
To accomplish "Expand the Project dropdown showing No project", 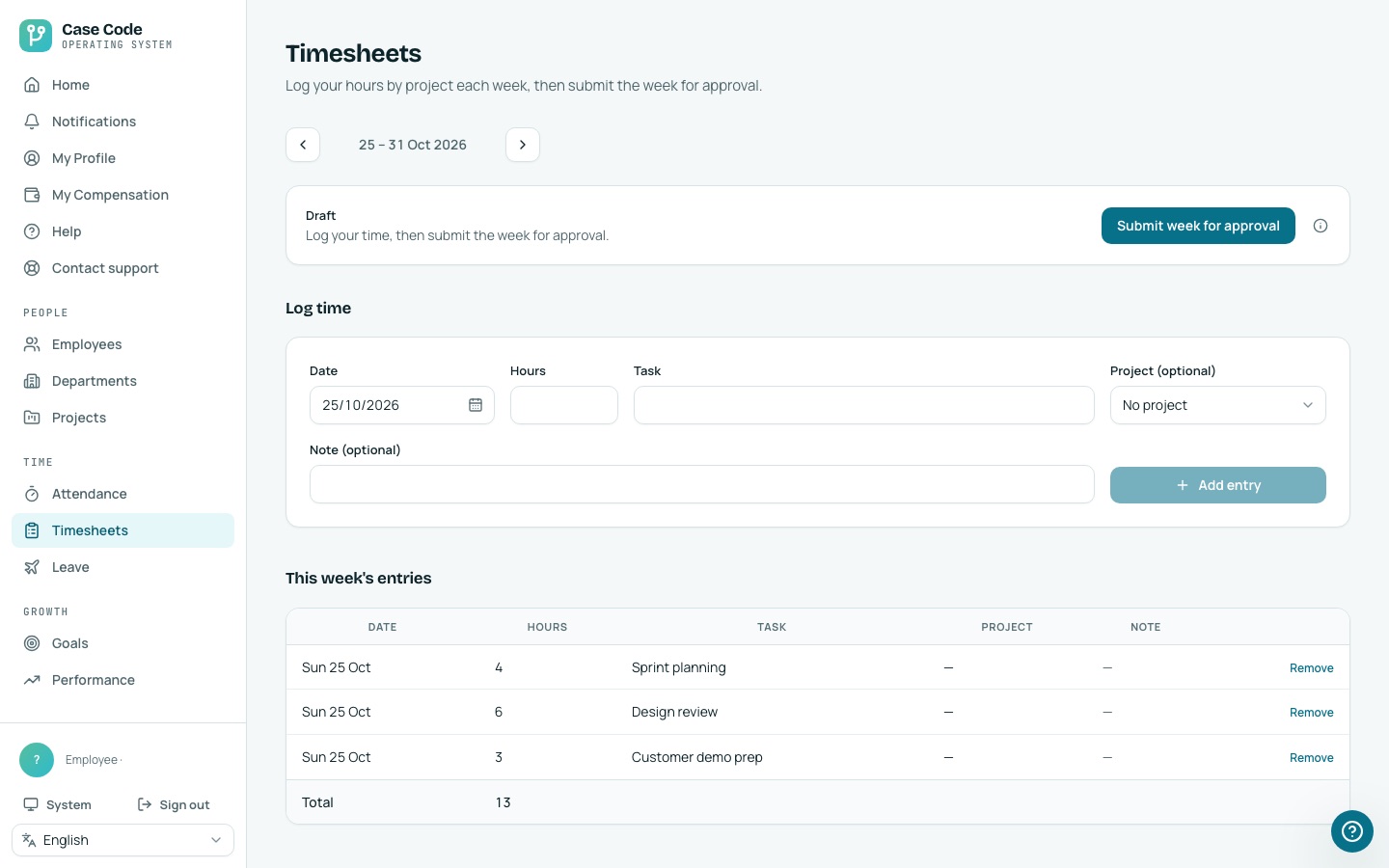I will point(1217,405).
